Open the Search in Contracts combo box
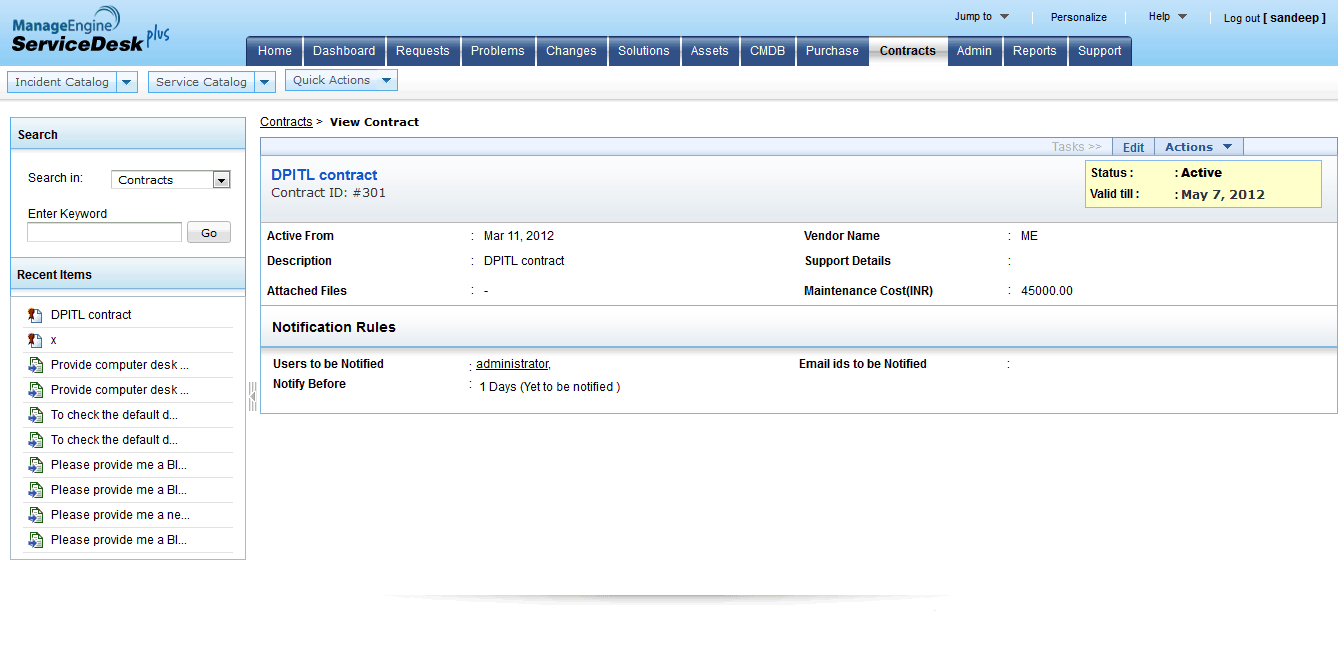Image resolution: width=1338 pixels, height=663 pixels. tap(171, 180)
